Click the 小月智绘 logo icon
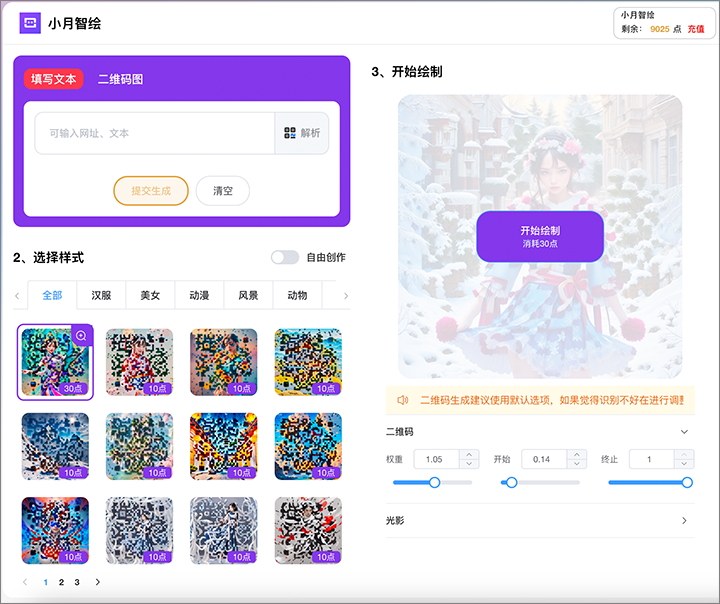Screen dimensions: 720x604 pos(30,23)
